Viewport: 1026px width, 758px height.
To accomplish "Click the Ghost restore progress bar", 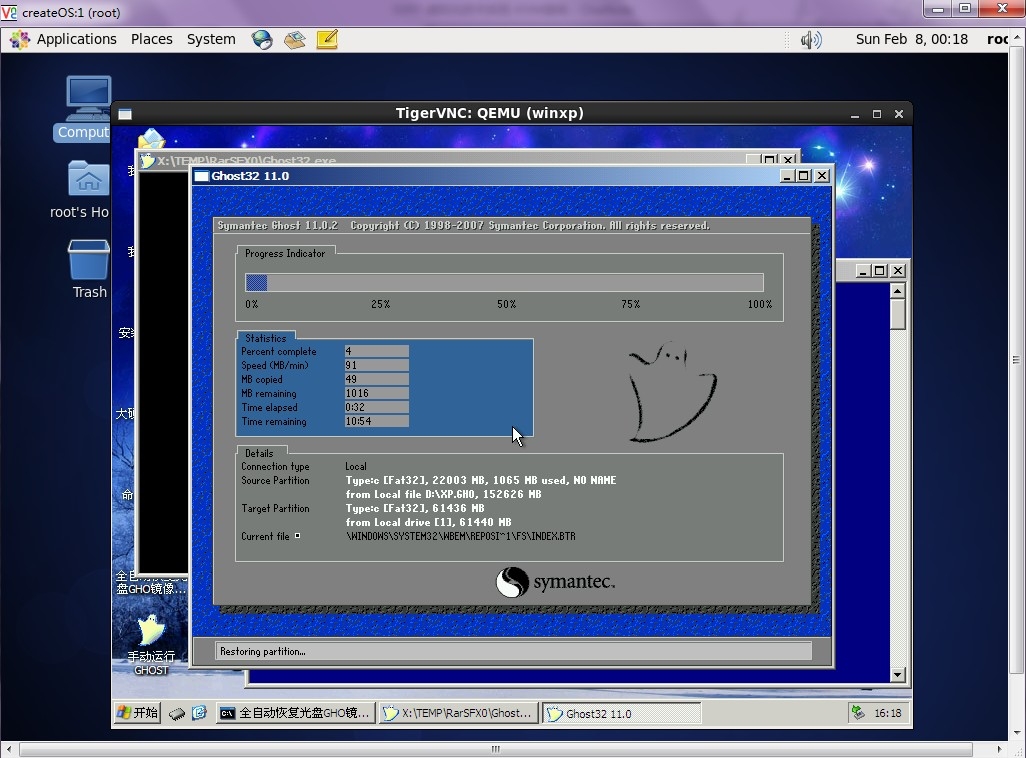I will pyautogui.click(x=504, y=283).
